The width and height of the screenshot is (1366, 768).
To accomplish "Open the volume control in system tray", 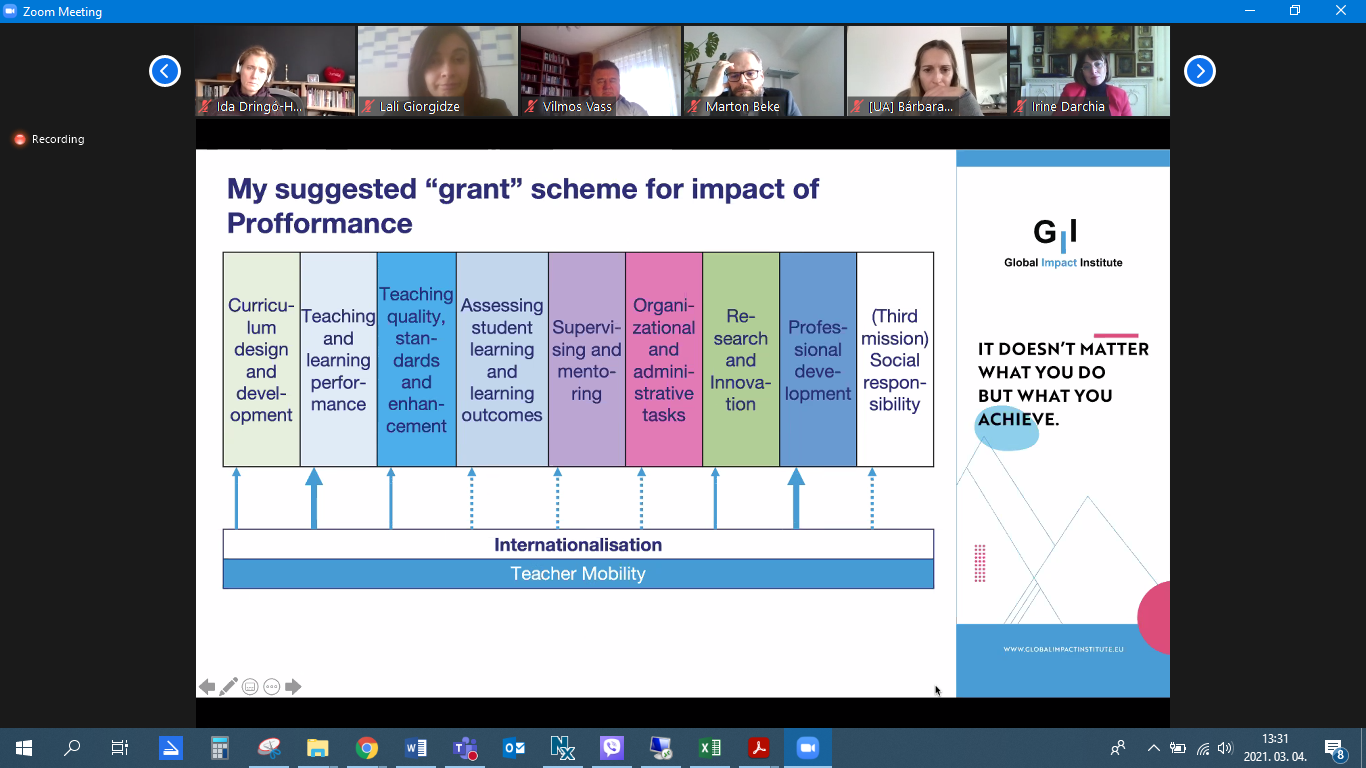I will [1226, 748].
